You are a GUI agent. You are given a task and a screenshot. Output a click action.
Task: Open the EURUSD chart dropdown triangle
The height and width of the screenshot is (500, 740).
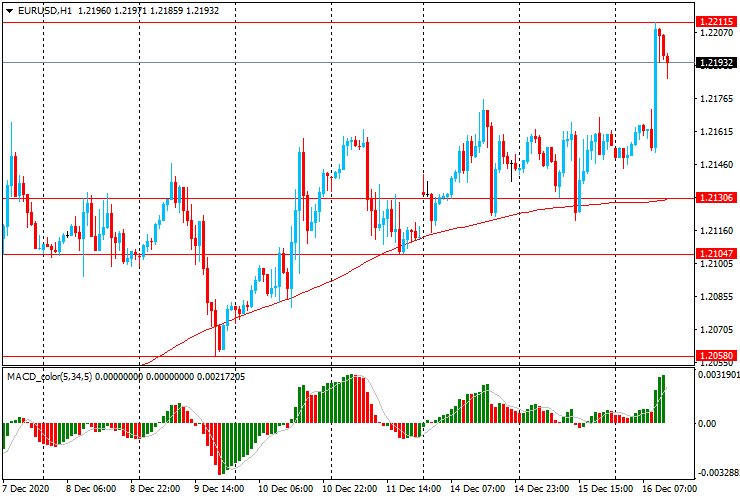9,10
